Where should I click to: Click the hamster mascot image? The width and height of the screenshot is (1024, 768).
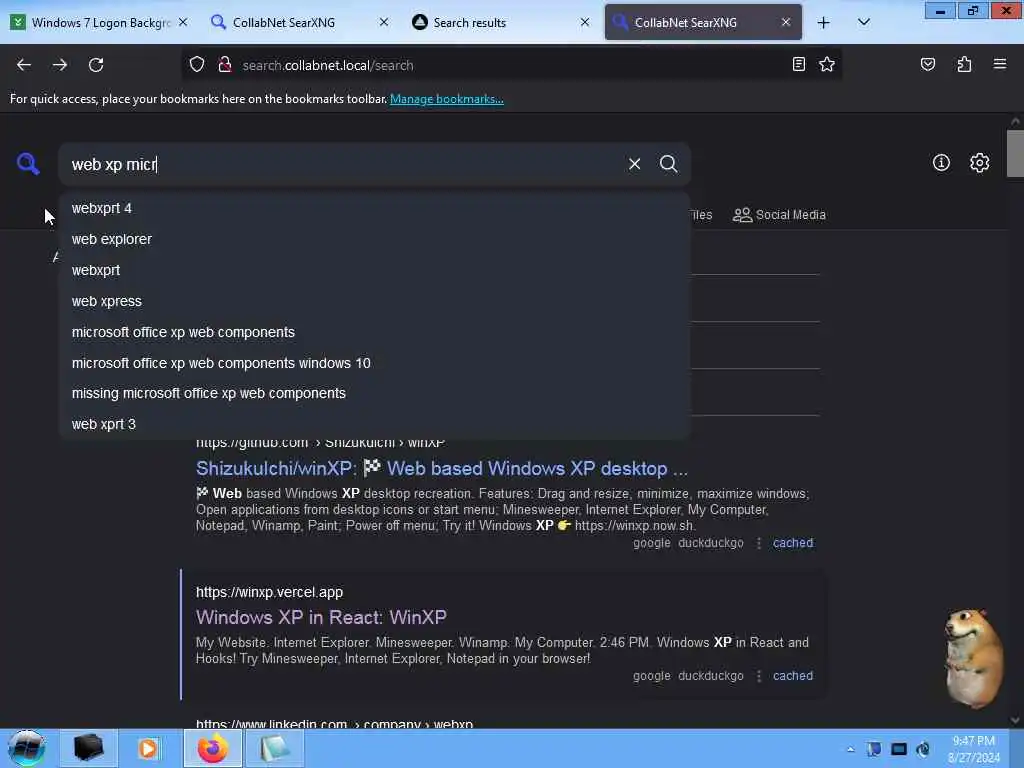(972, 658)
